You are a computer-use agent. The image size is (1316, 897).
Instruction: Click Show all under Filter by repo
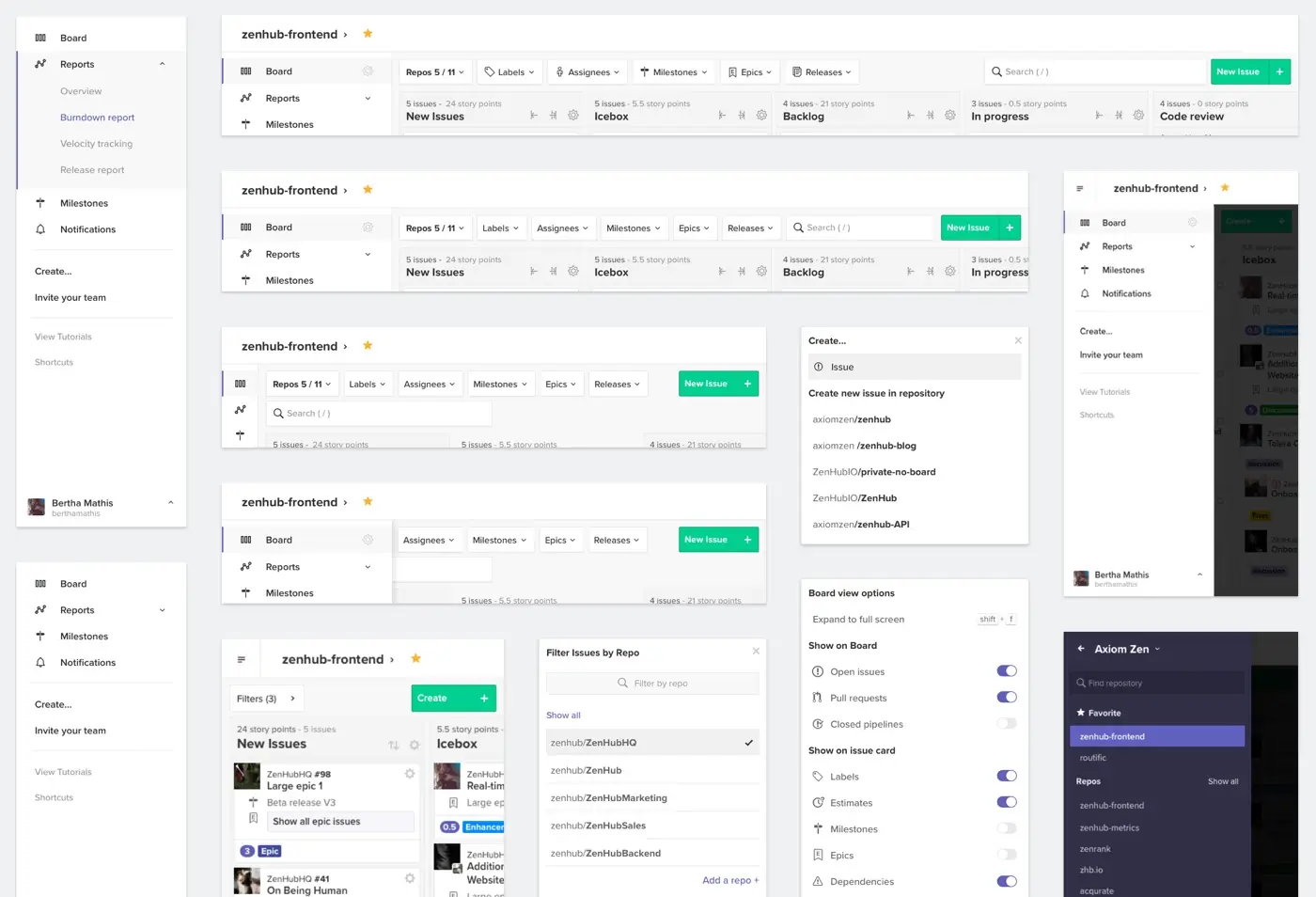coord(563,716)
